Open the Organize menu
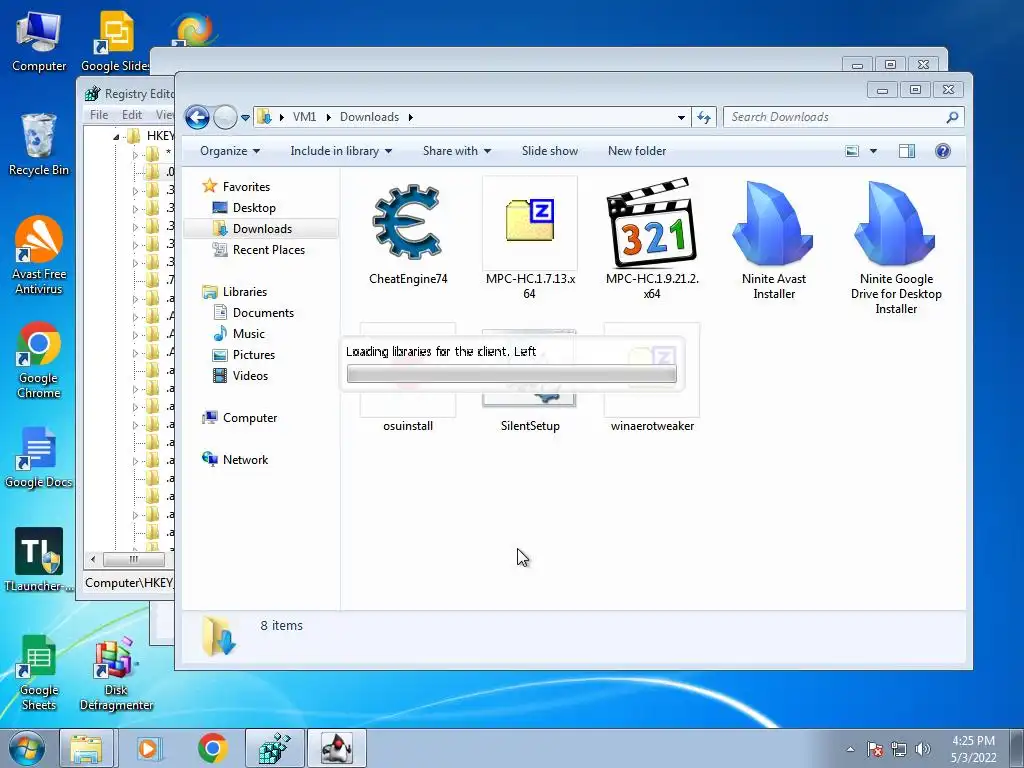The image size is (1024, 768). click(230, 151)
